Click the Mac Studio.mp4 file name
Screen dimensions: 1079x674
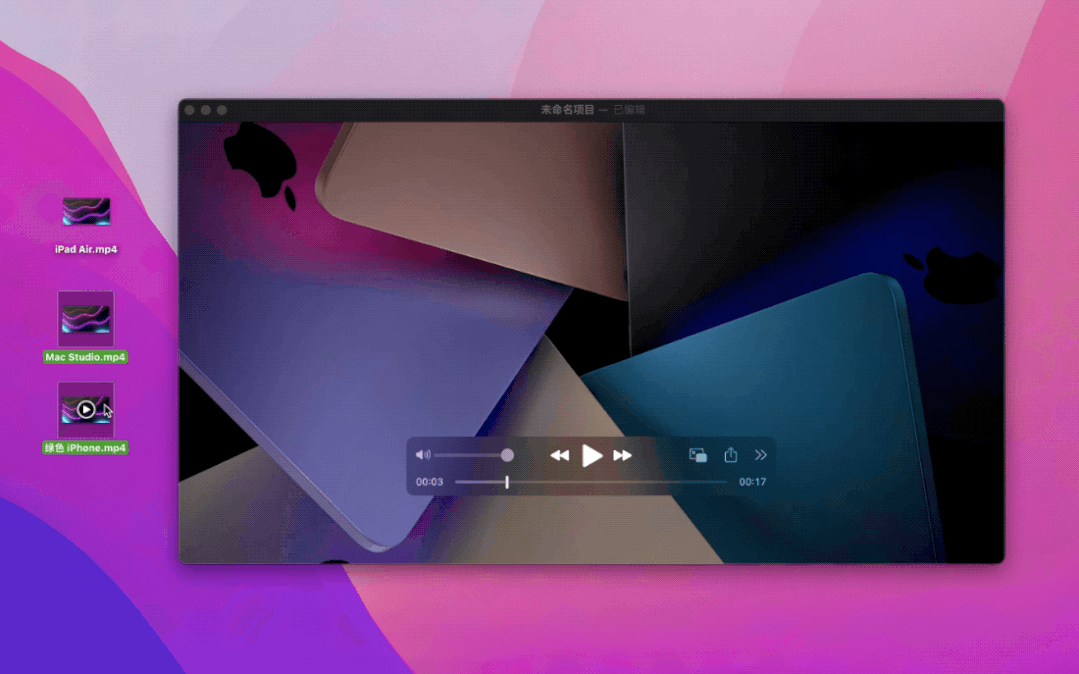pos(85,357)
